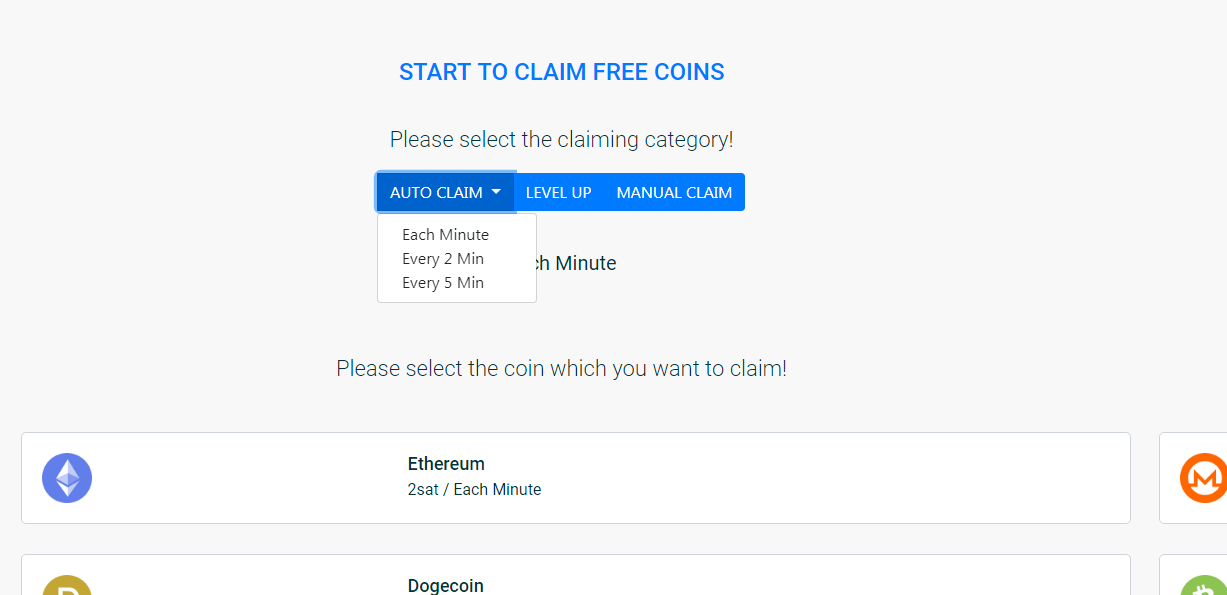Click the caret arrow beside AUTO CLAIM

496,192
